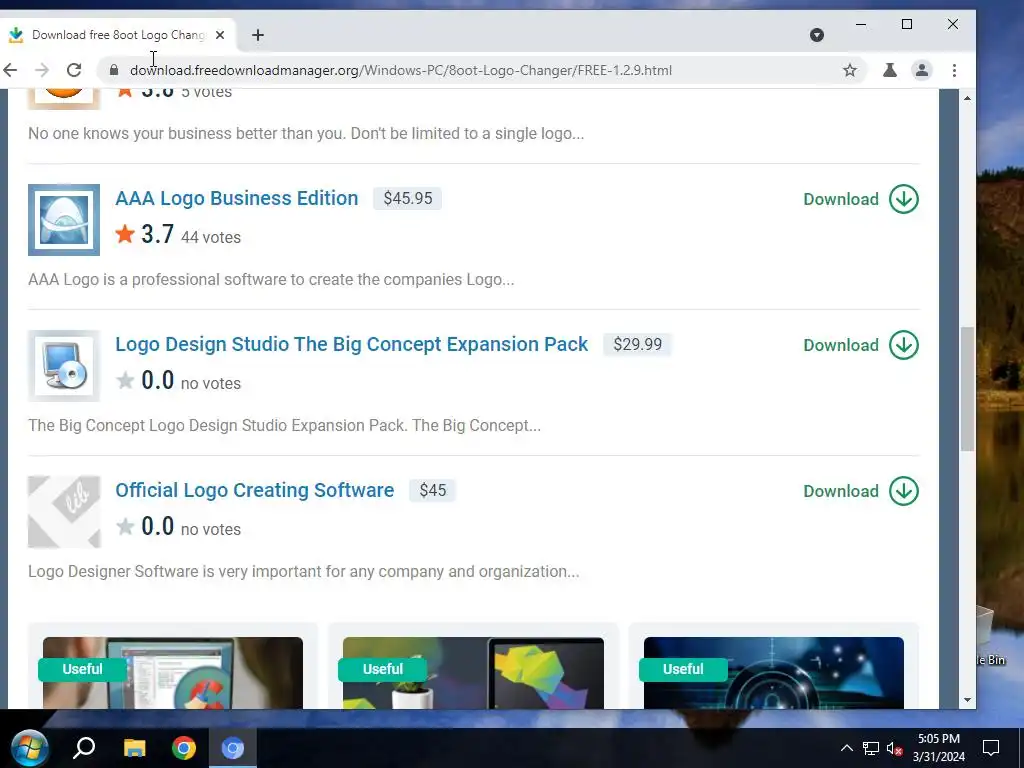Open the notification center icon
The height and width of the screenshot is (768, 1024).
coord(991,748)
